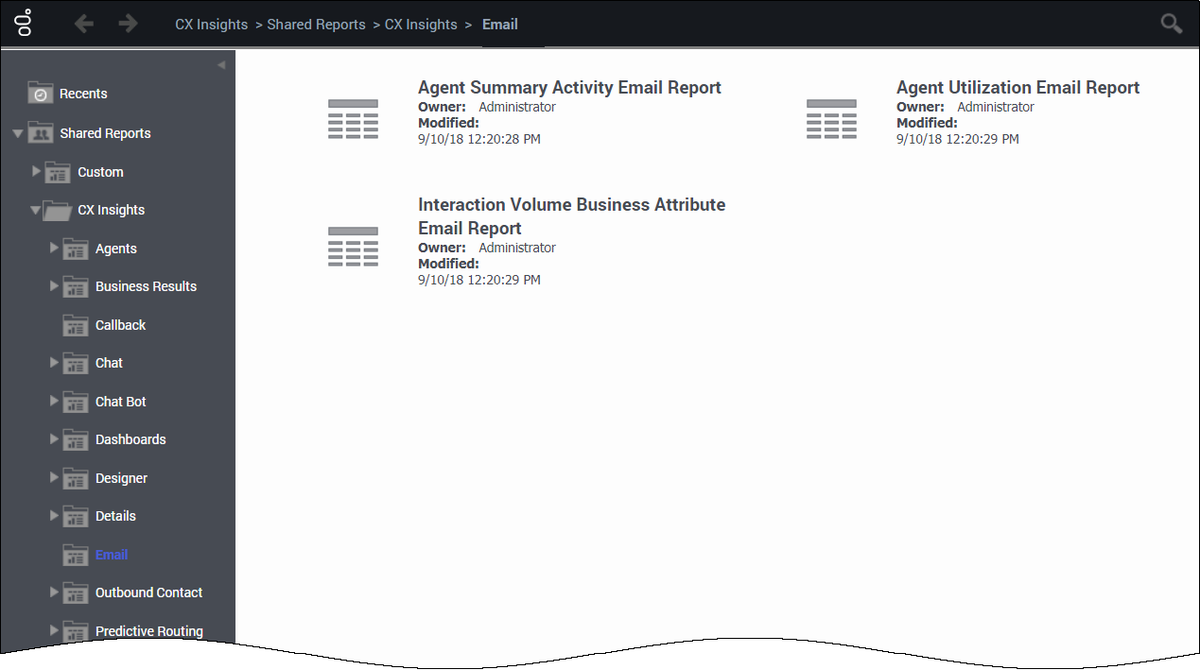Click Agent Summary Activity Email Report grid icon
Viewport: 1200px width, 670px height.
point(353,119)
